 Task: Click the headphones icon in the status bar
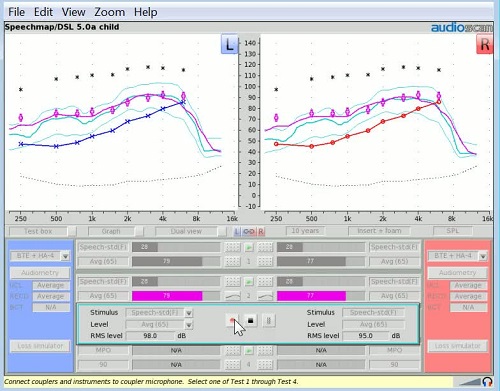coord(487,381)
